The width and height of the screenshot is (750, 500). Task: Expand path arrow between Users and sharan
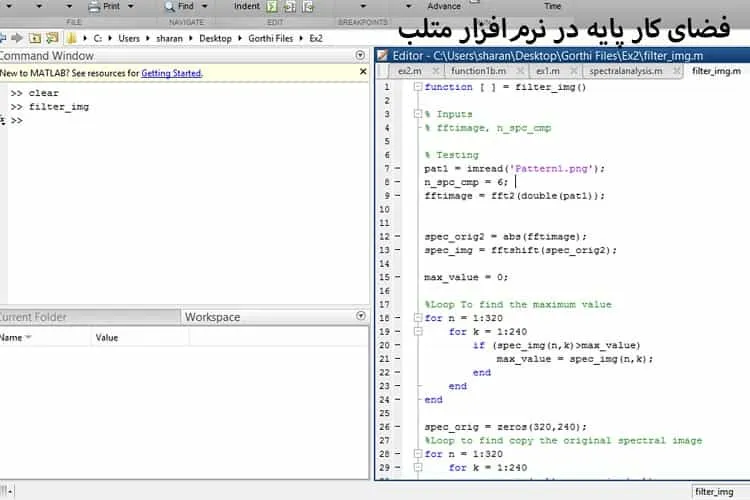click(147, 38)
